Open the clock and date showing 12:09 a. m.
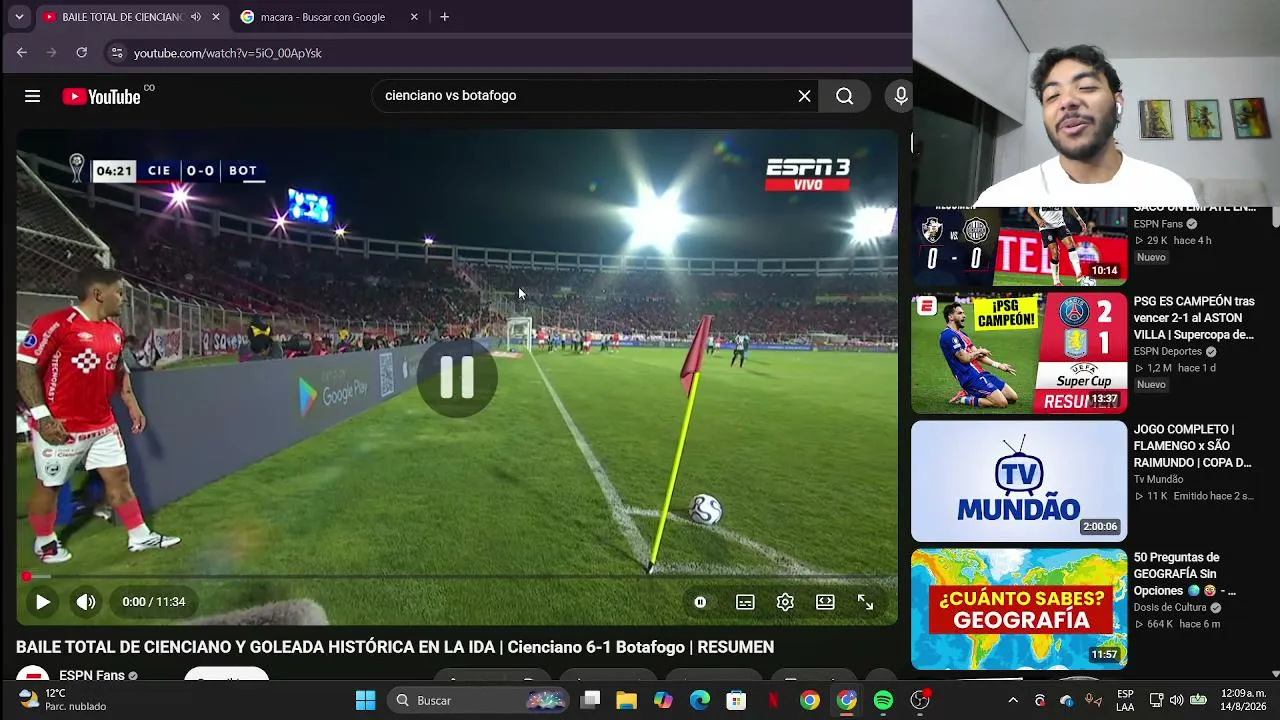Viewport: 1280px width, 720px height. tap(1242, 700)
